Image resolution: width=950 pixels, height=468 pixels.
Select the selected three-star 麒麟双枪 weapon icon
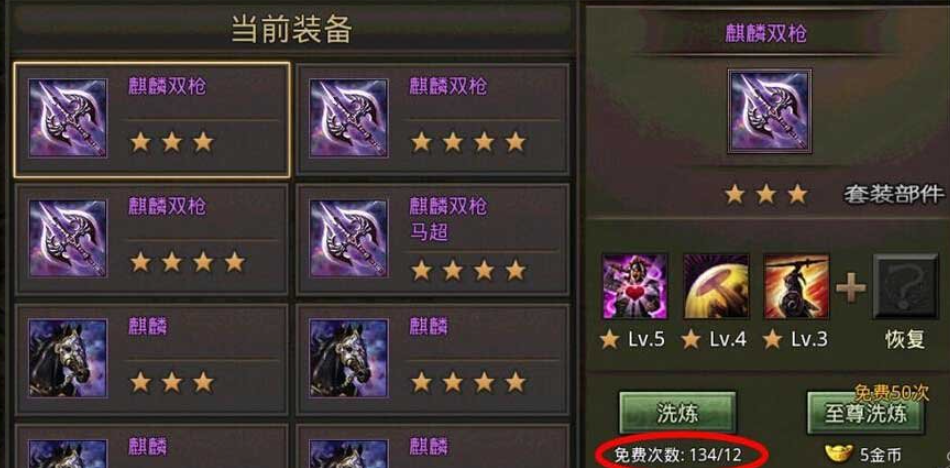pos(68,118)
